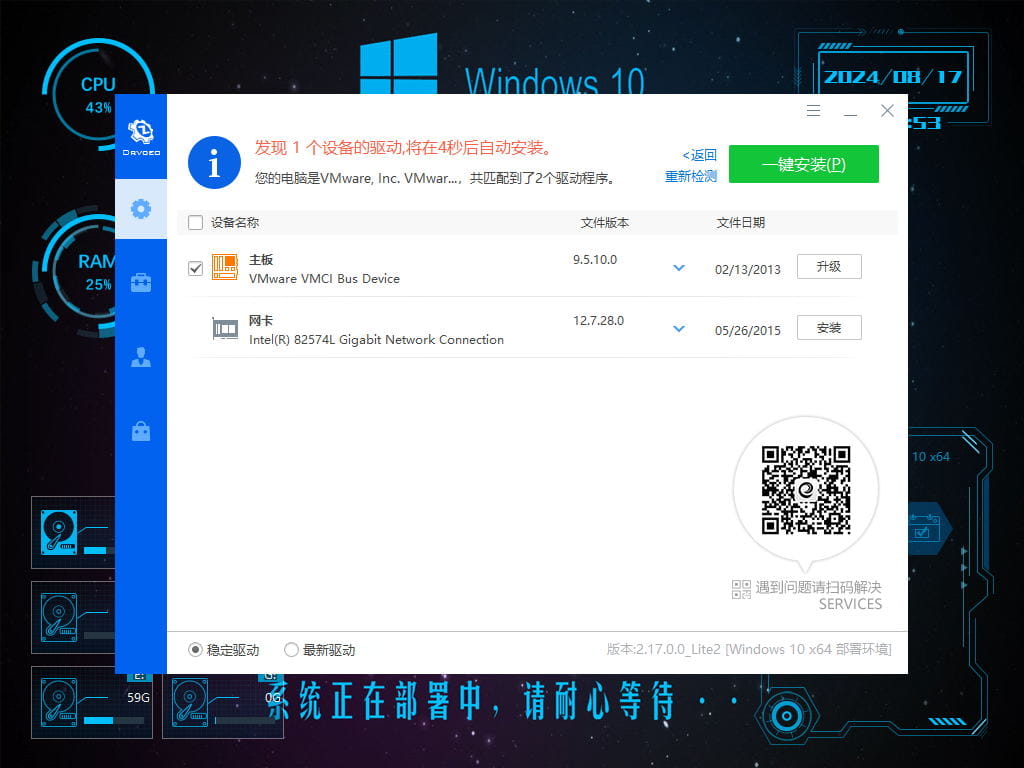1024x768 pixels.
Task: Open the shopping bag sidebar icon
Action: 141,431
